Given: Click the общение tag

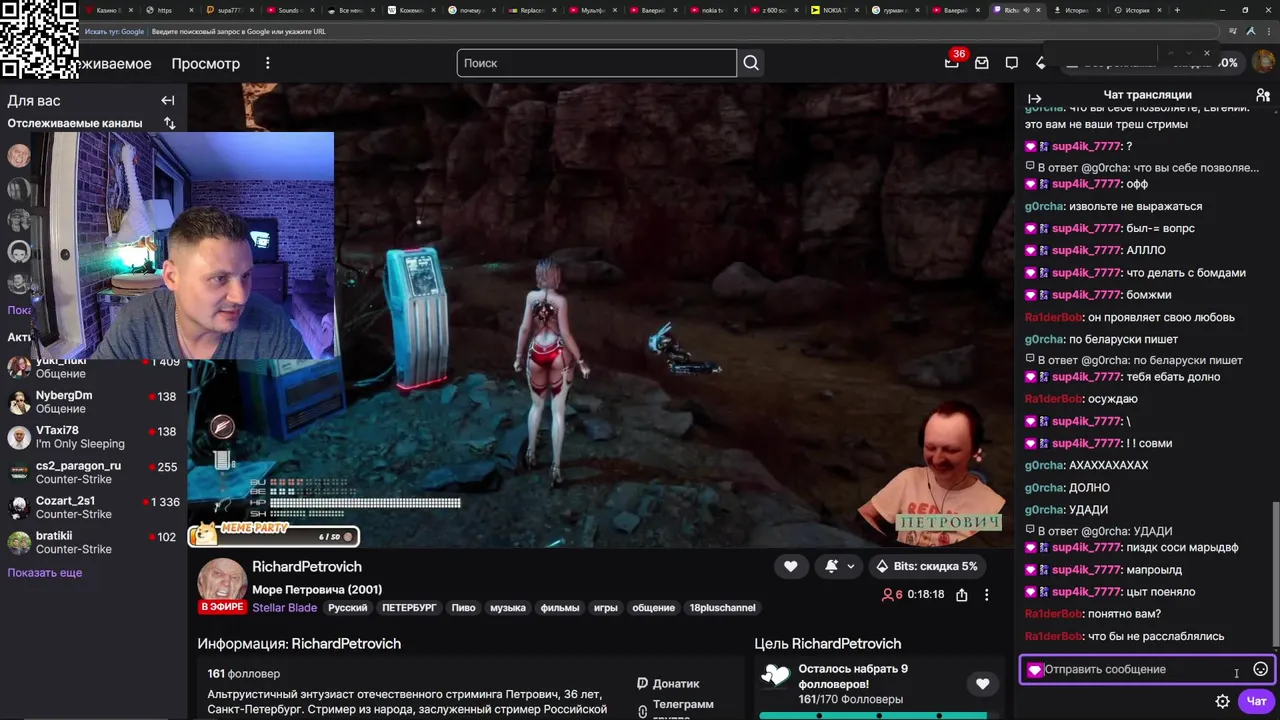Looking at the screenshot, I should pyautogui.click(x=654, y=608).
